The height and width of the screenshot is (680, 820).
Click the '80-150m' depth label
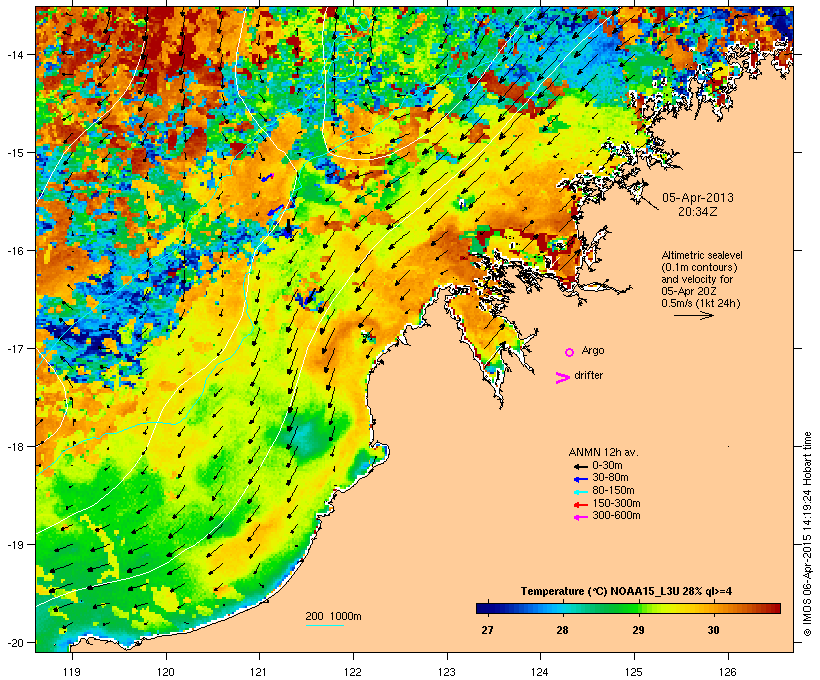pos(613,491)
